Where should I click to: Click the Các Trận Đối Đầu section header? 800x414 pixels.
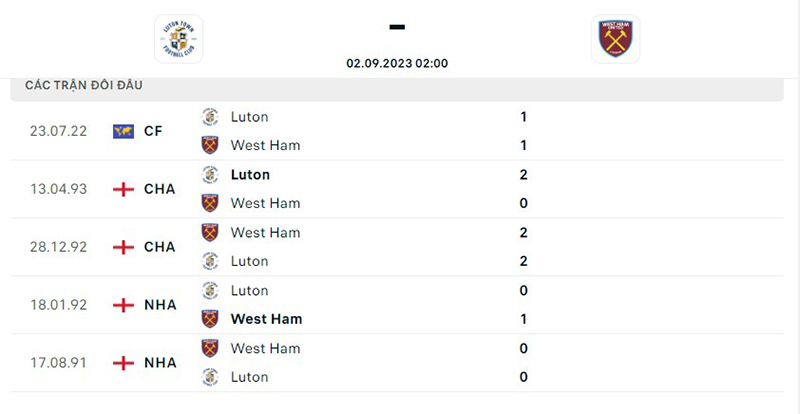(x=84, y=85)
